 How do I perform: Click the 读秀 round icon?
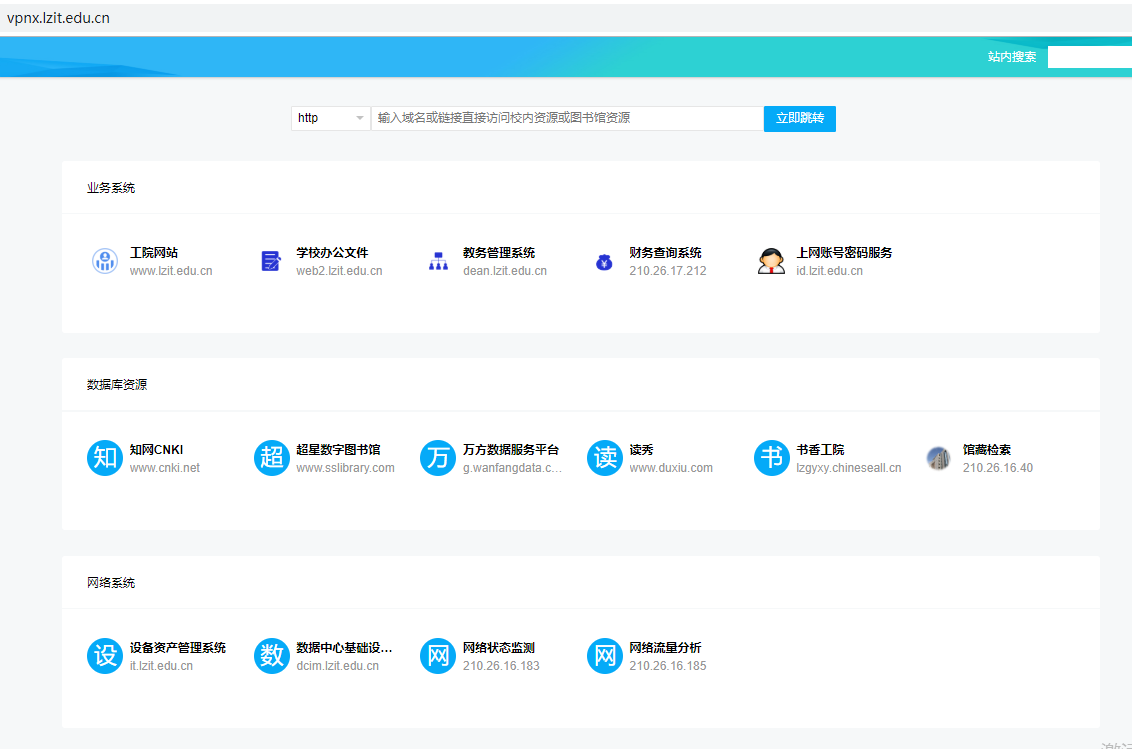point(604,459)
